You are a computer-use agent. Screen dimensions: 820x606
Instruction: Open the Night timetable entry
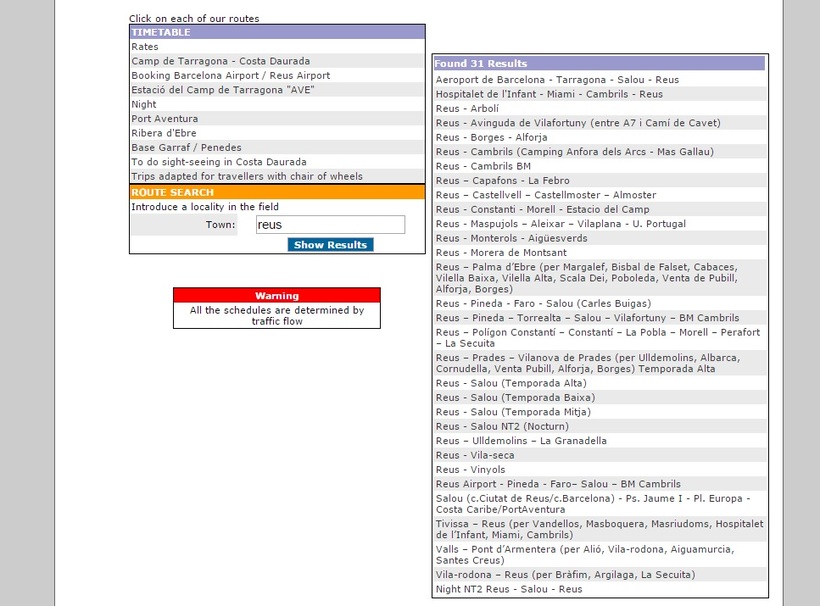coord(144,104)
